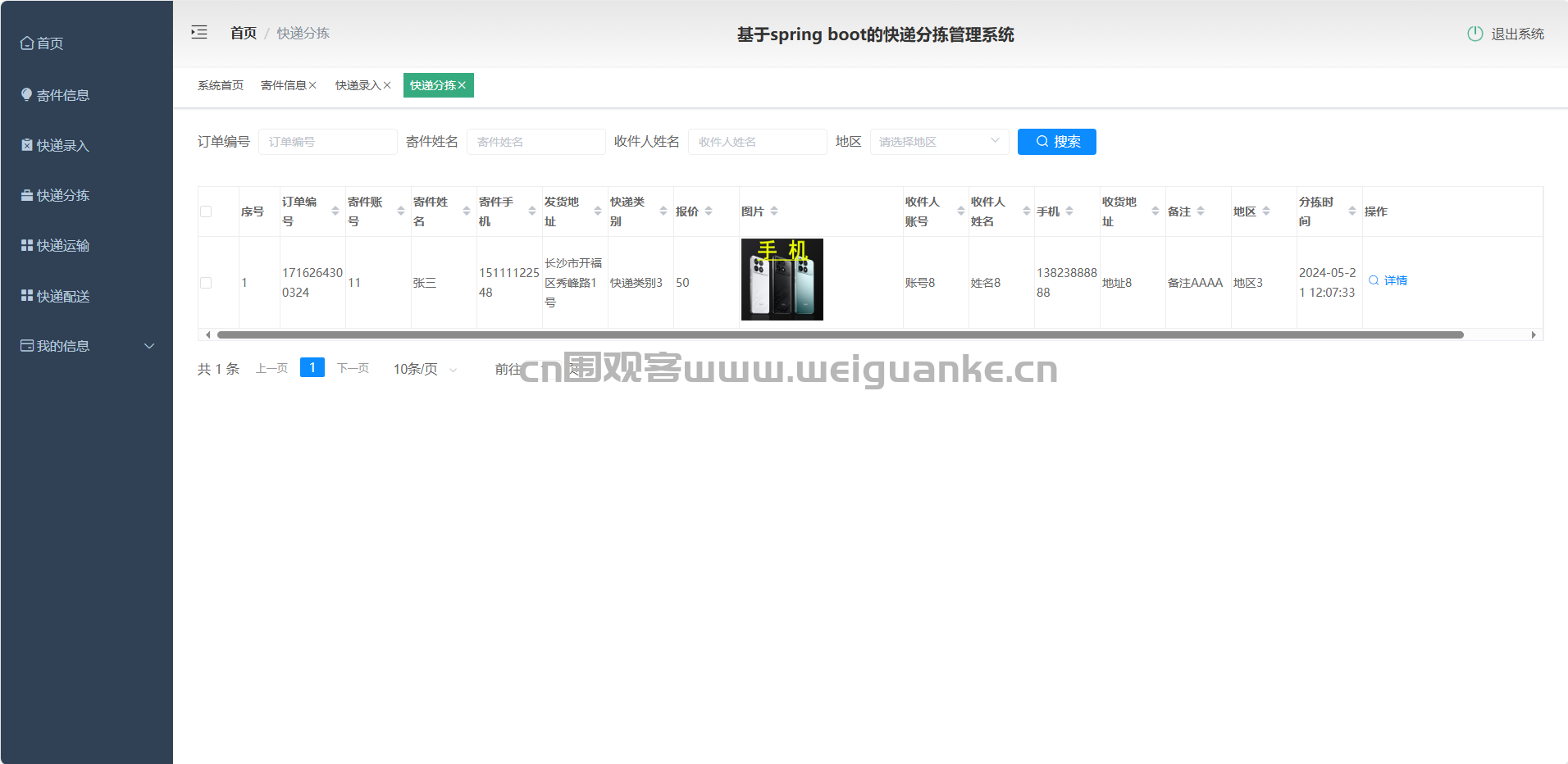Close the 寄件信息 tab with its X

(x=312, y=85)
